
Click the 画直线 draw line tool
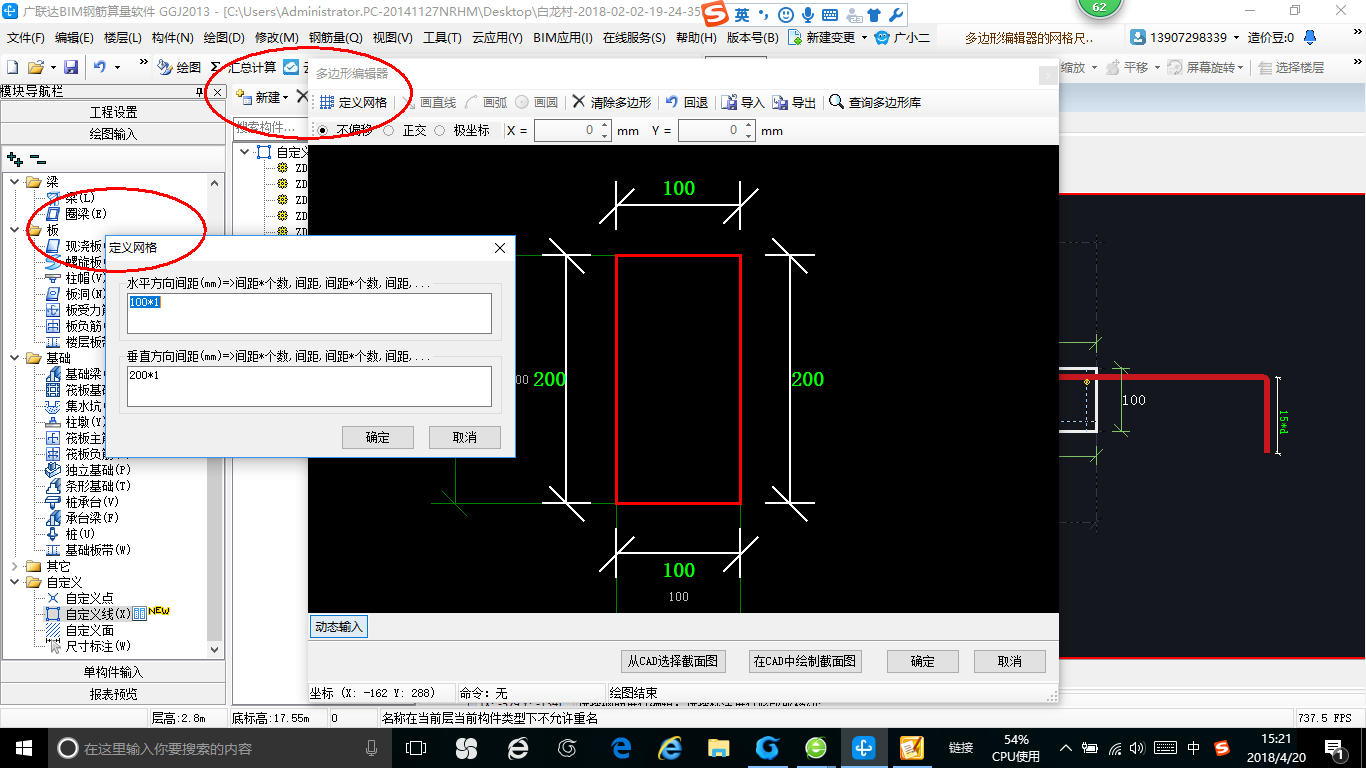point(428,102)
